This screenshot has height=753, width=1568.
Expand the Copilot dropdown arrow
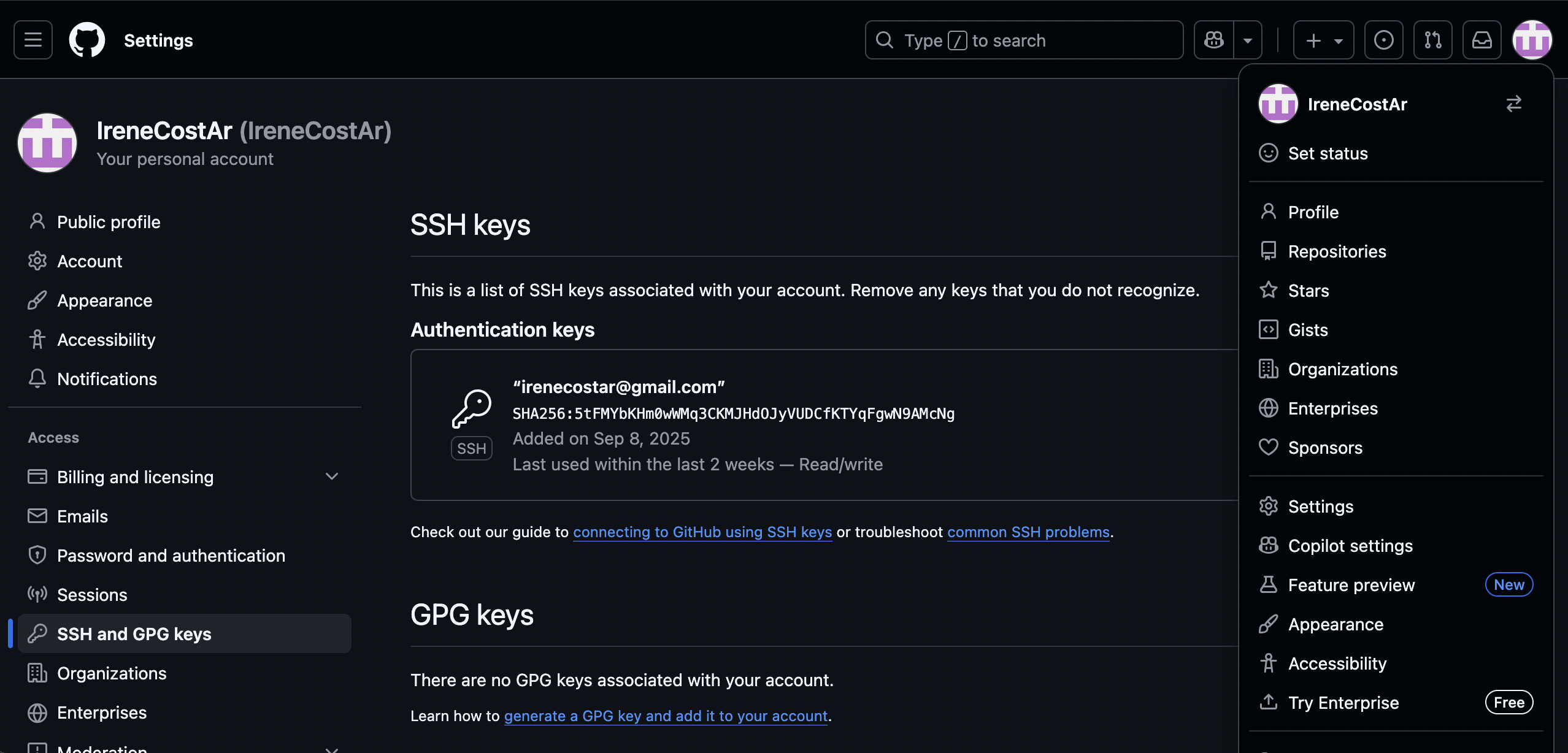pos(1248,40)
